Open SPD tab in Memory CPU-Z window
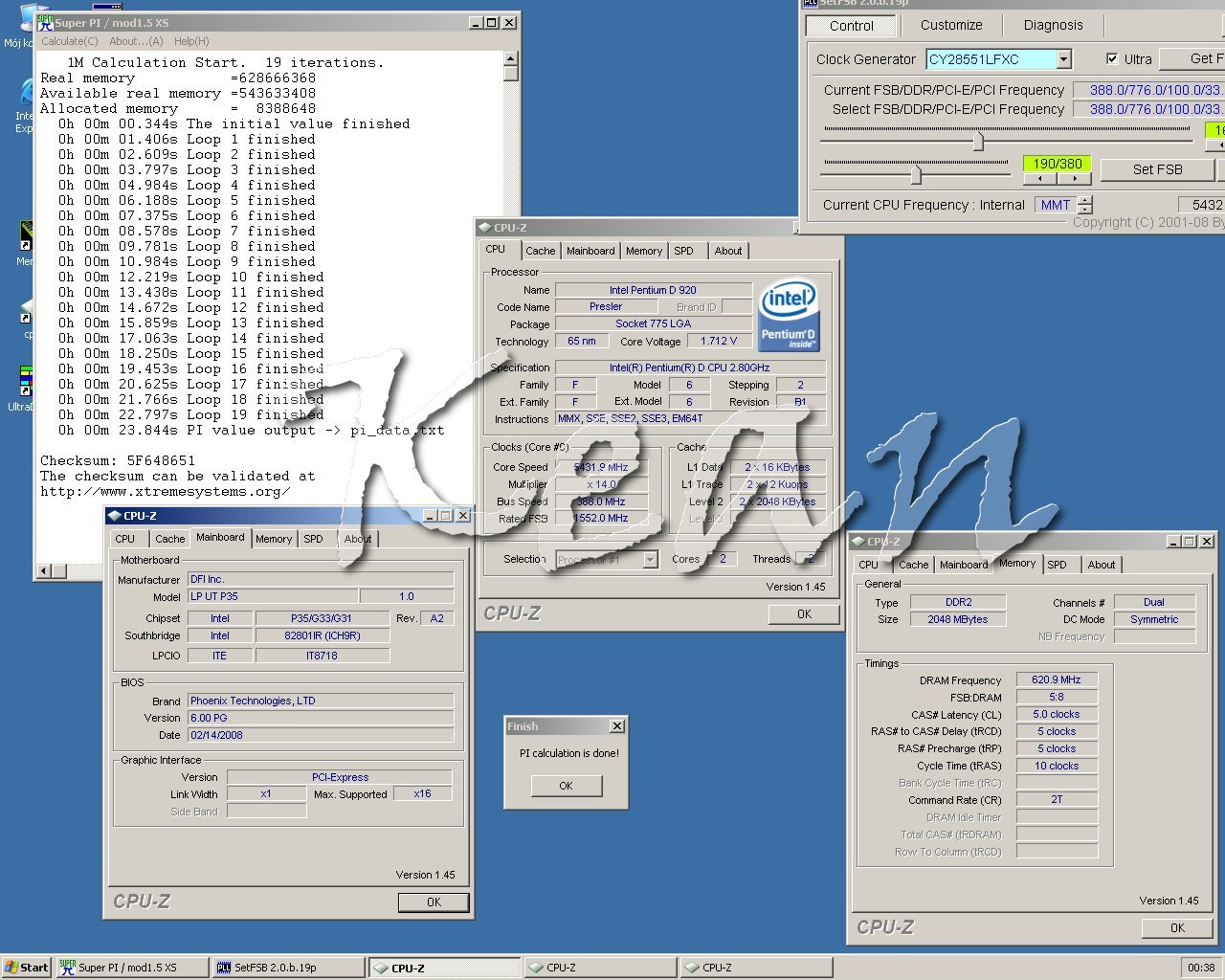Viewport: 1225px width, 980px height. coord(1057,565)
